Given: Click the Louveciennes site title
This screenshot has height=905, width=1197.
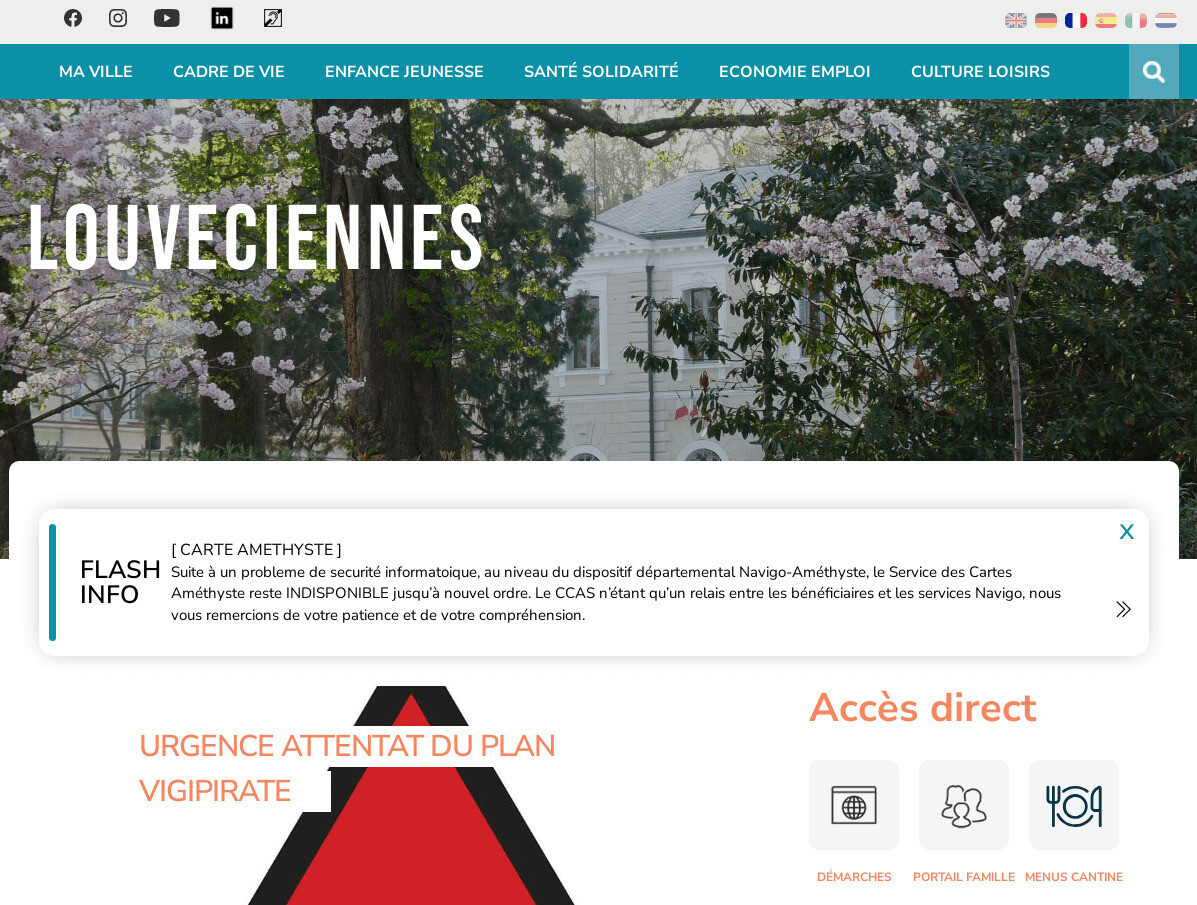Looking at the screenshot, I should [256, 237].
